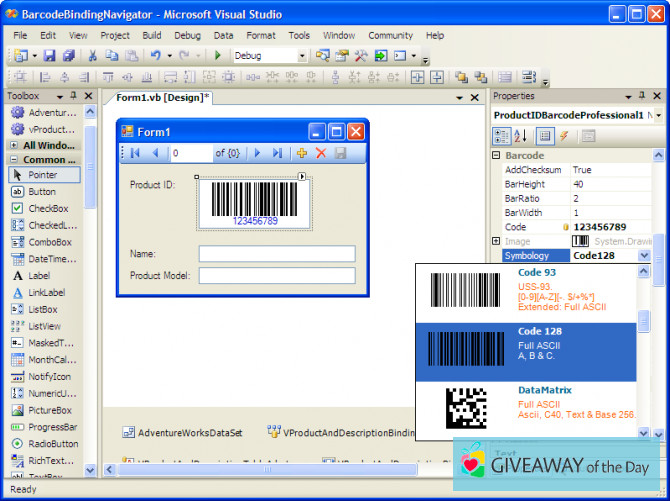Click the Add New yellow plus icon
The height and width of the screenshot is (501, 670).
click(301, 153)
